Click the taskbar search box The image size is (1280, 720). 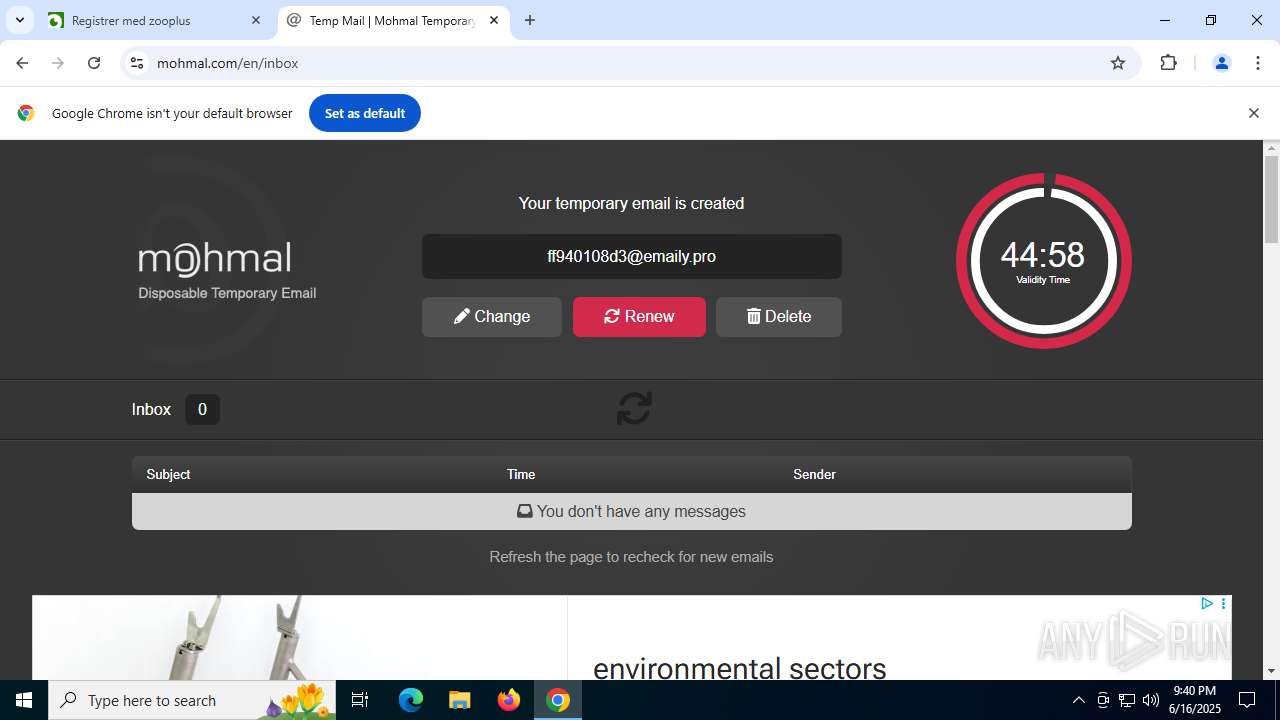coord(194,700)
